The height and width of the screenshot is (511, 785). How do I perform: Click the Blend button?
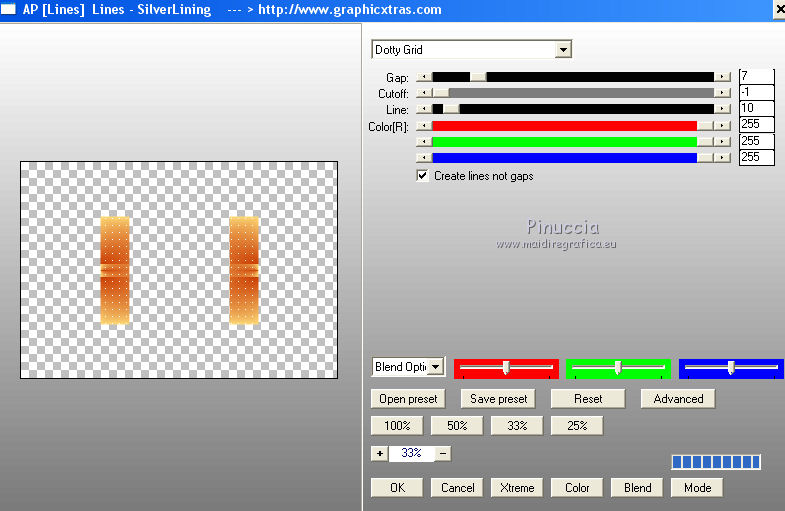coord(637,487)
